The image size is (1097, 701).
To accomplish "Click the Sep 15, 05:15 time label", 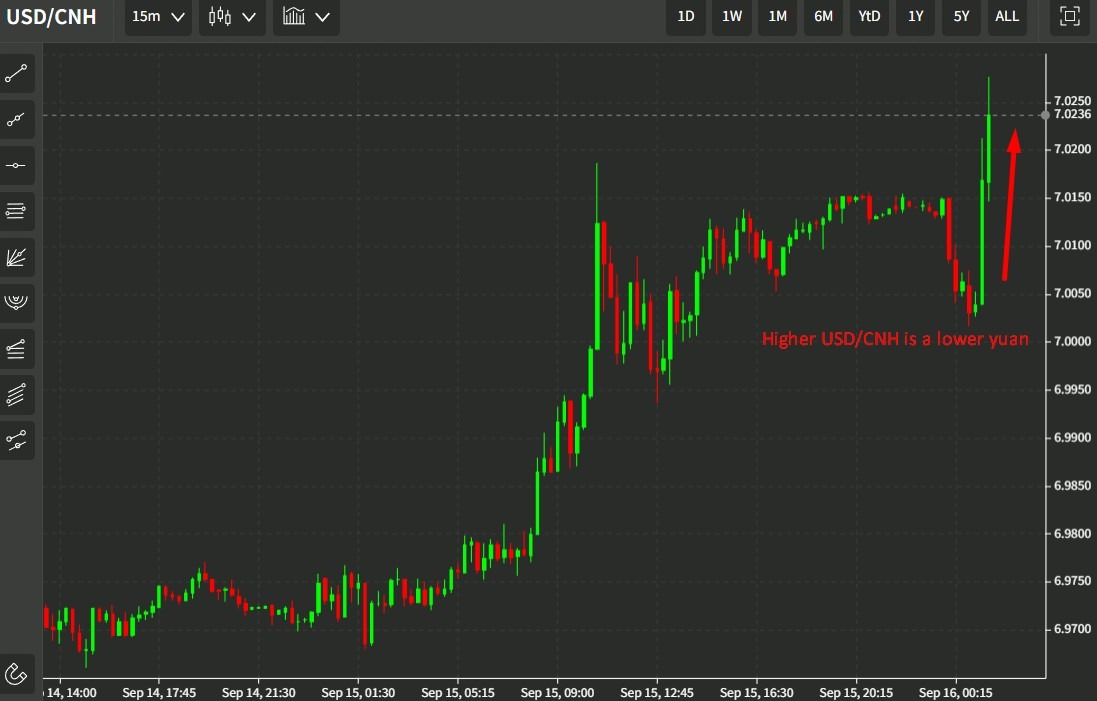I will [x=458, y=693].
